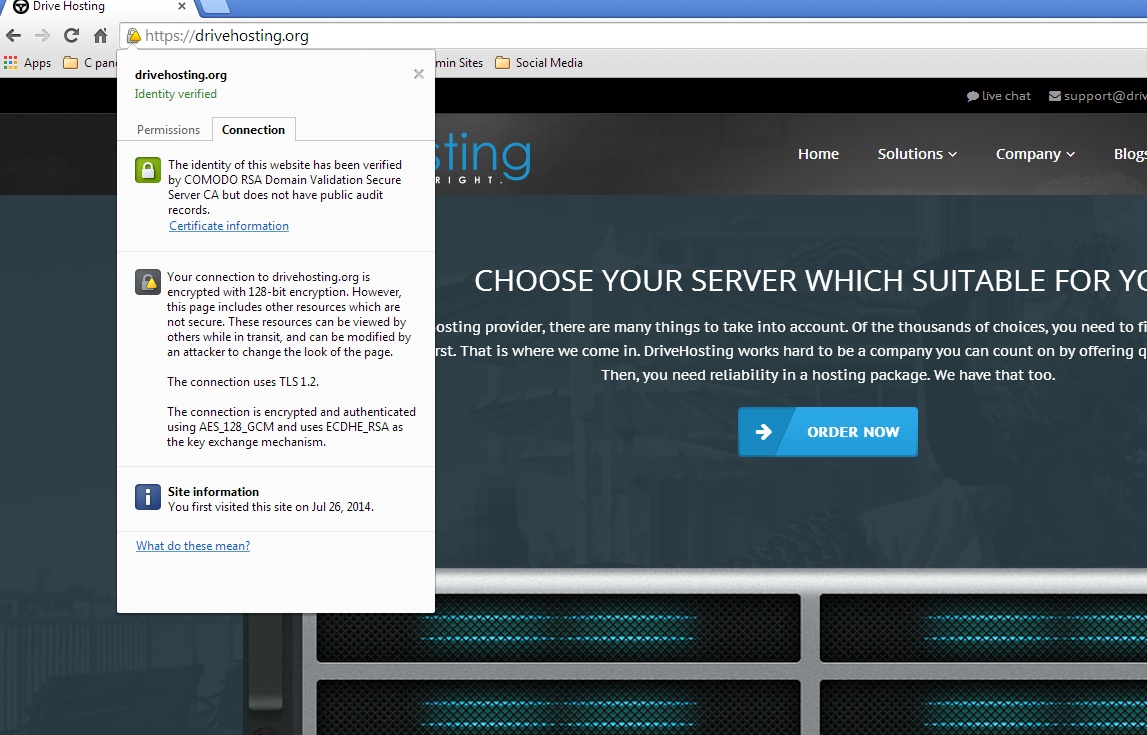Click the ORDER NOW button
1147x735 pixels.
827,431
